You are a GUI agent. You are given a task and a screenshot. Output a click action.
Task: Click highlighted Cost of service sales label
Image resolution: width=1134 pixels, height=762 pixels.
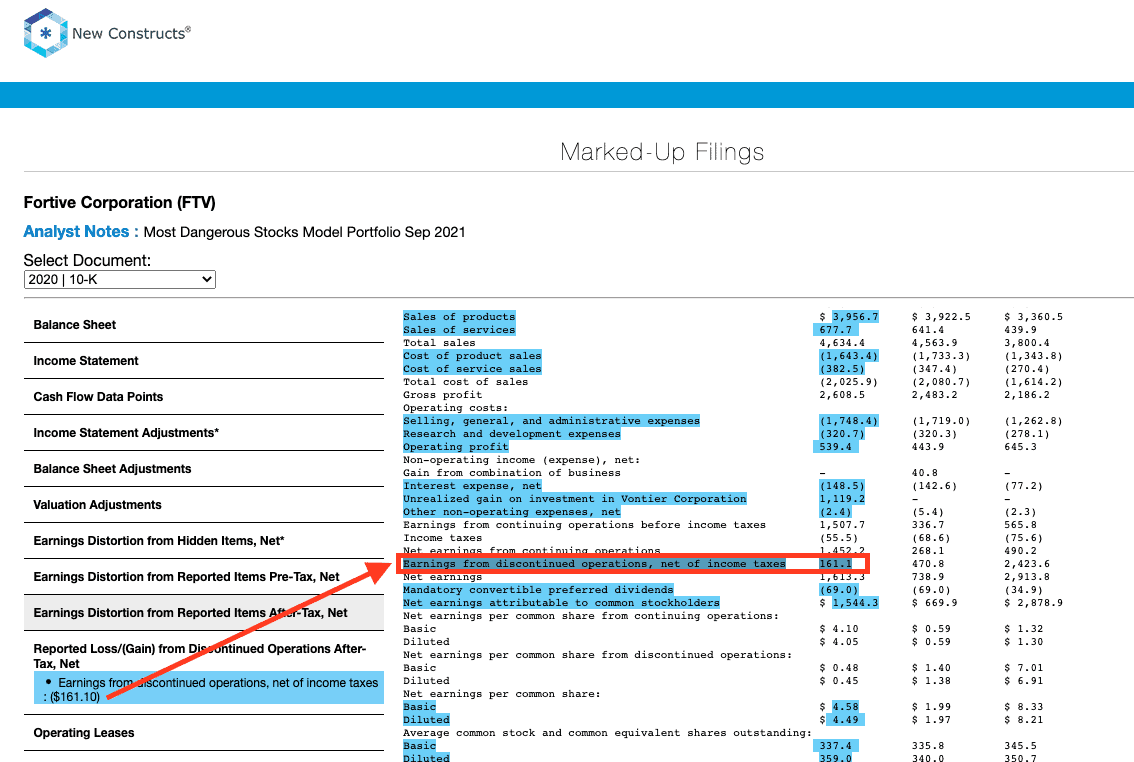(472, 369)
